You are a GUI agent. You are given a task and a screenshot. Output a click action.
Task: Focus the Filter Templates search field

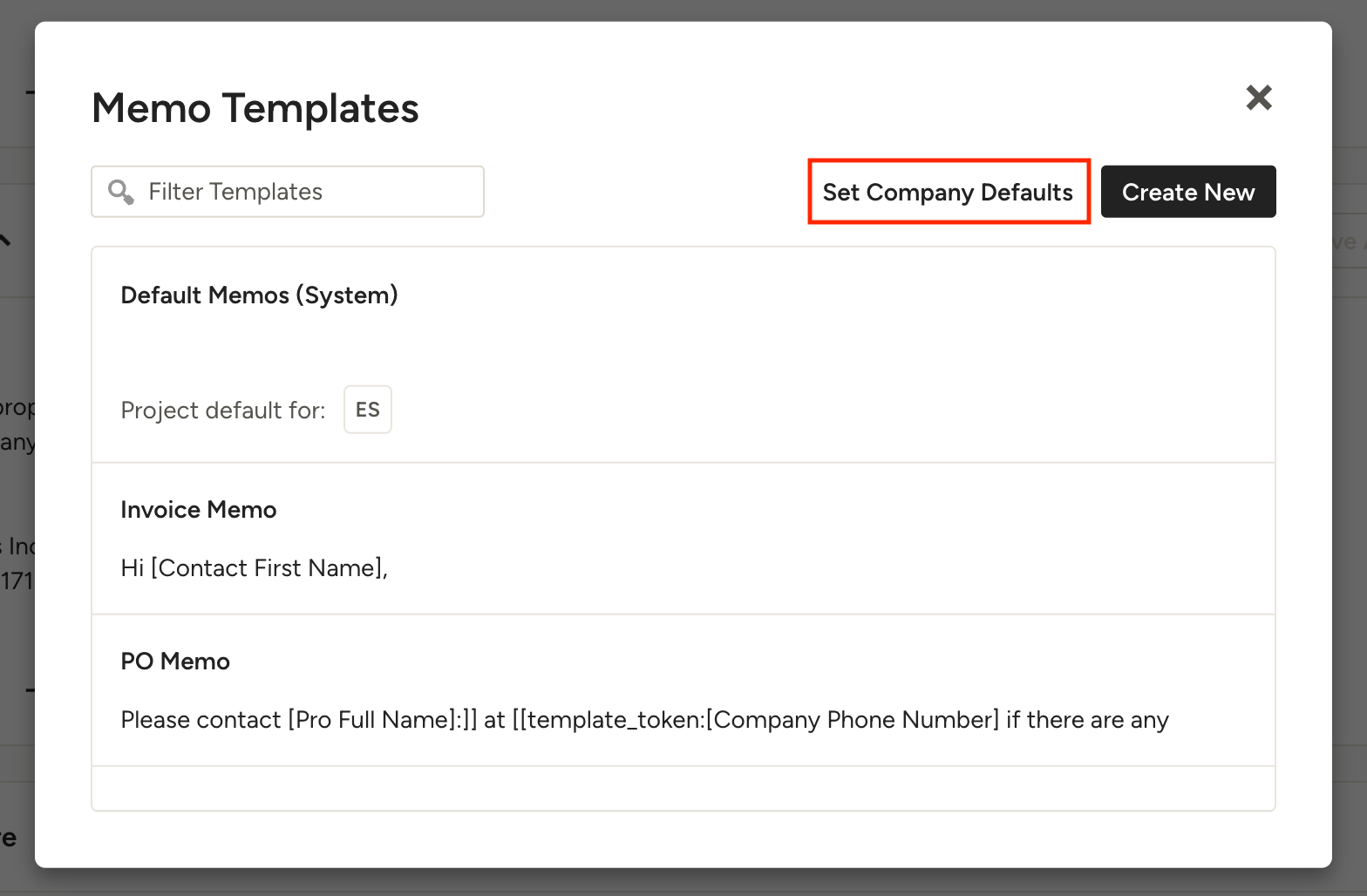pyautogui.click(x=305, y=192)
